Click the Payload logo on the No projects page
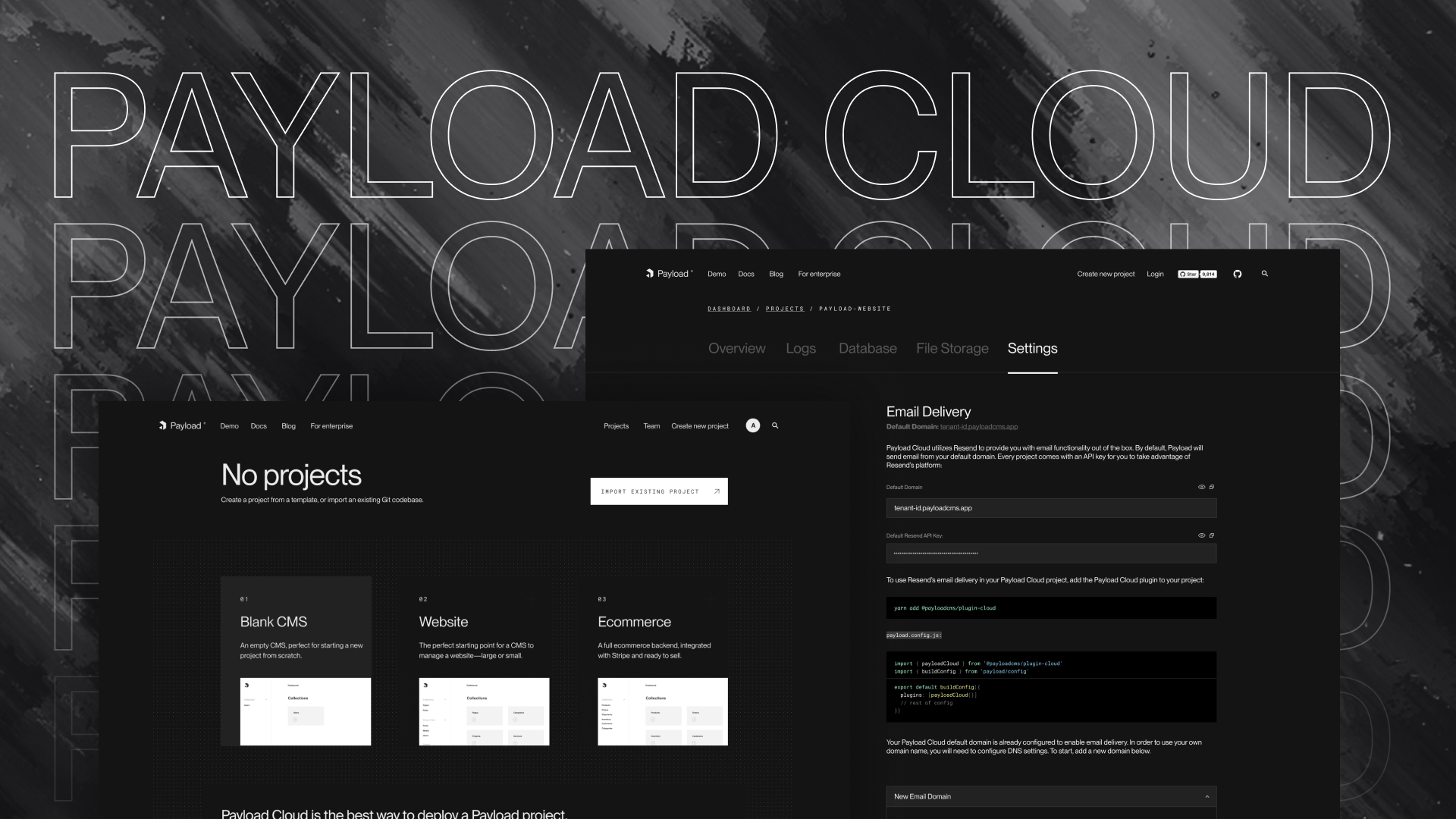The height and width of the screenshot is (819, 1456). 180,425
